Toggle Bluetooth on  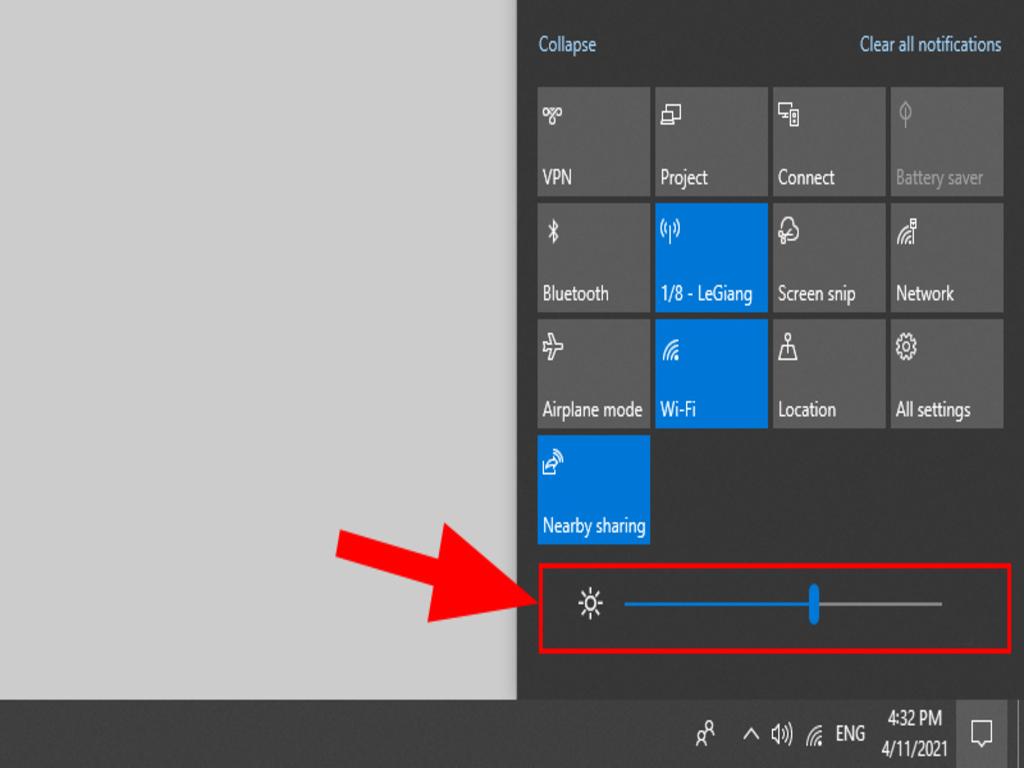tap(593, 258)
